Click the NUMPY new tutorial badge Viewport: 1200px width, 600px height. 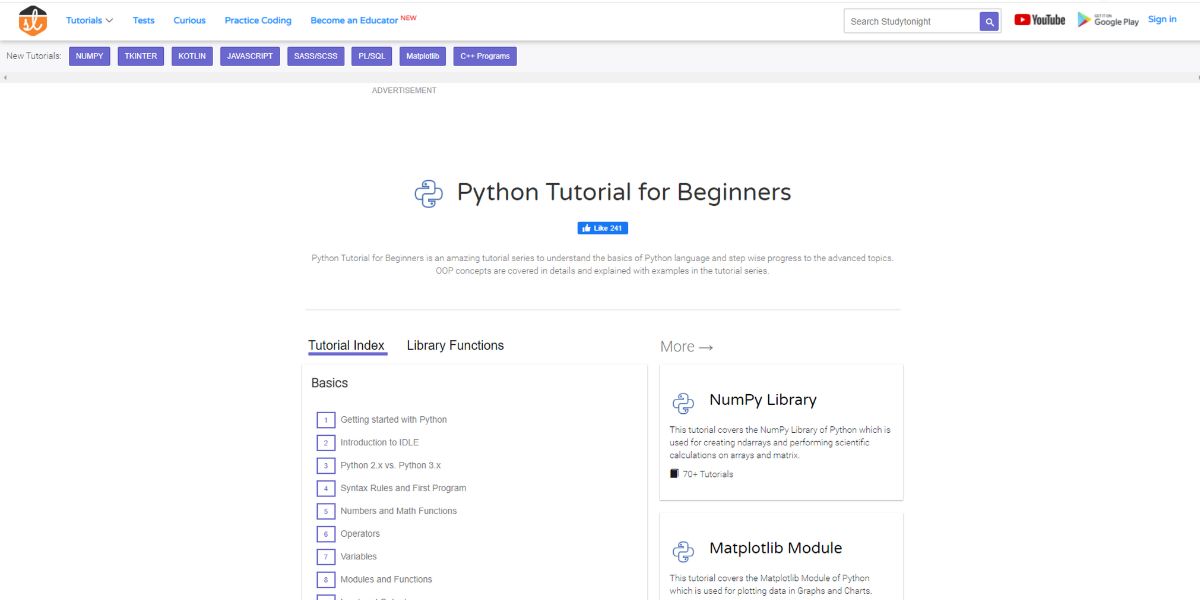[88, 56]
